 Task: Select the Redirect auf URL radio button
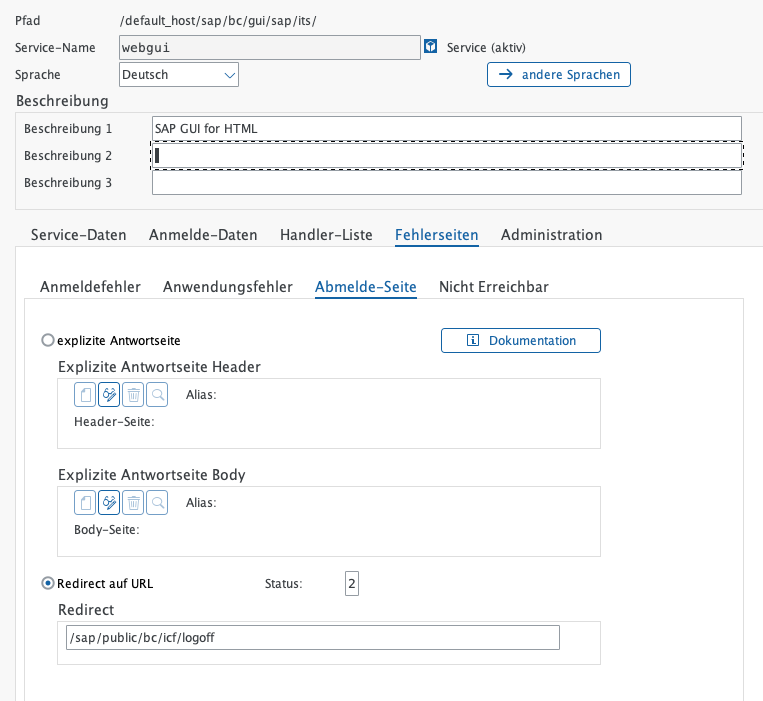coord(48,583)
